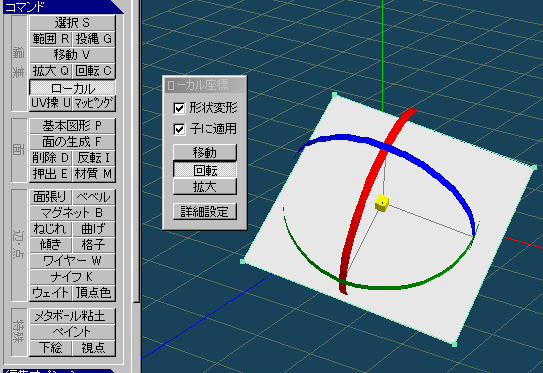Select the 選択 S command
Image resolution: width=543 pixels, height=373 pixels.
pos(72,23)
